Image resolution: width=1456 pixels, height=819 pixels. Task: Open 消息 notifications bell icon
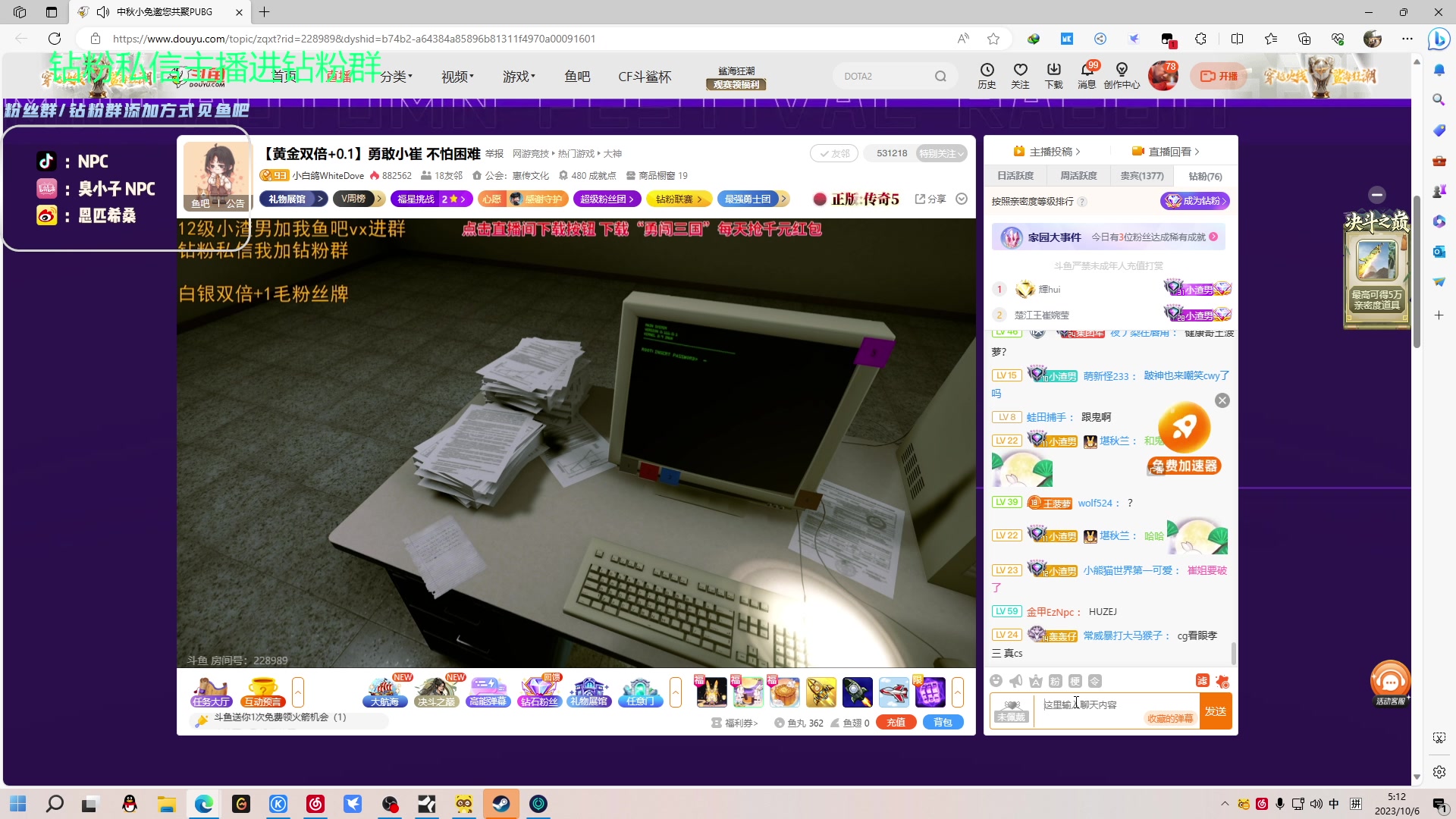(x=1087, y=75)
